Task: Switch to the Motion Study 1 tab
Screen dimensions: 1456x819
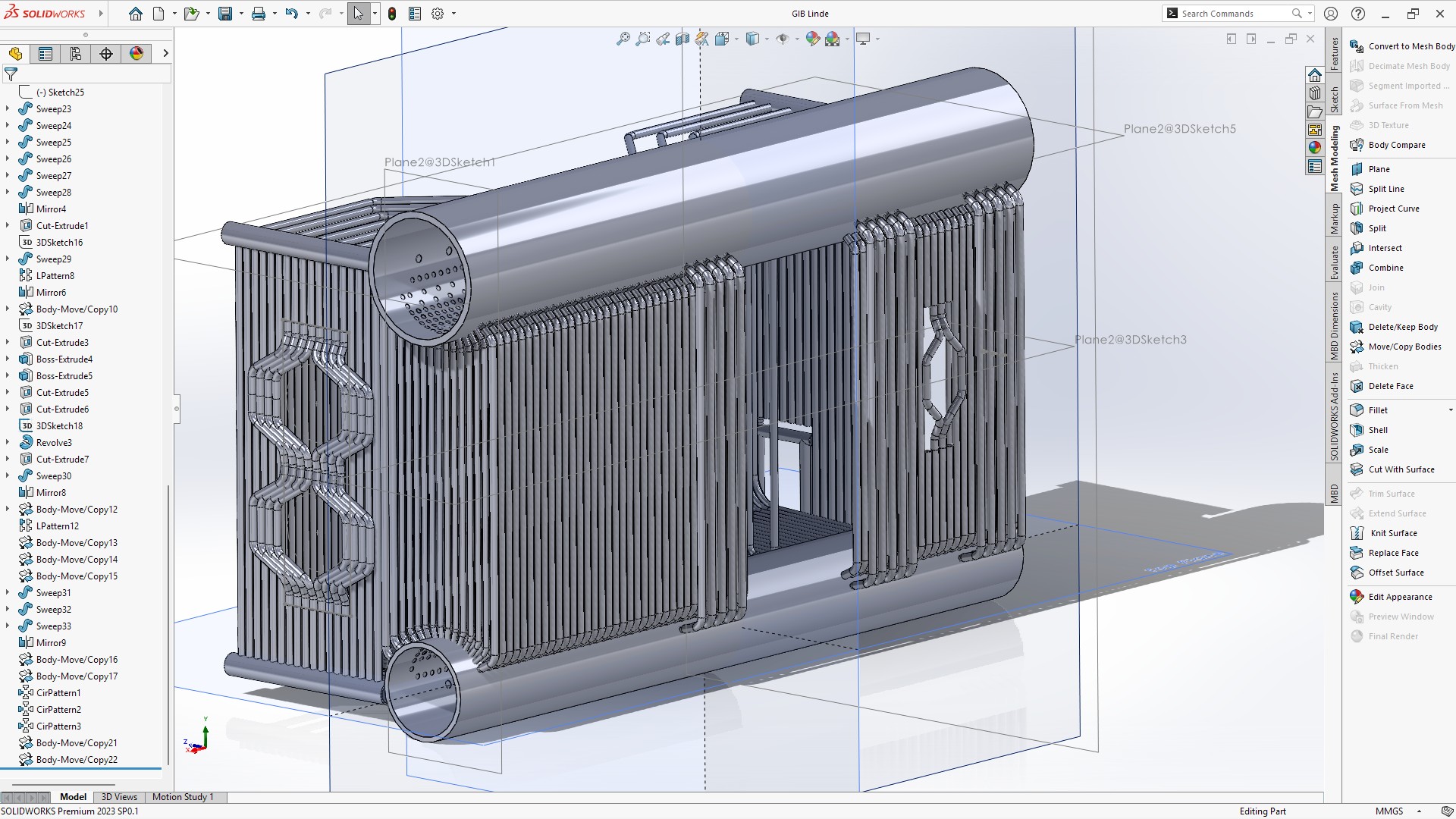Action: 183,797
